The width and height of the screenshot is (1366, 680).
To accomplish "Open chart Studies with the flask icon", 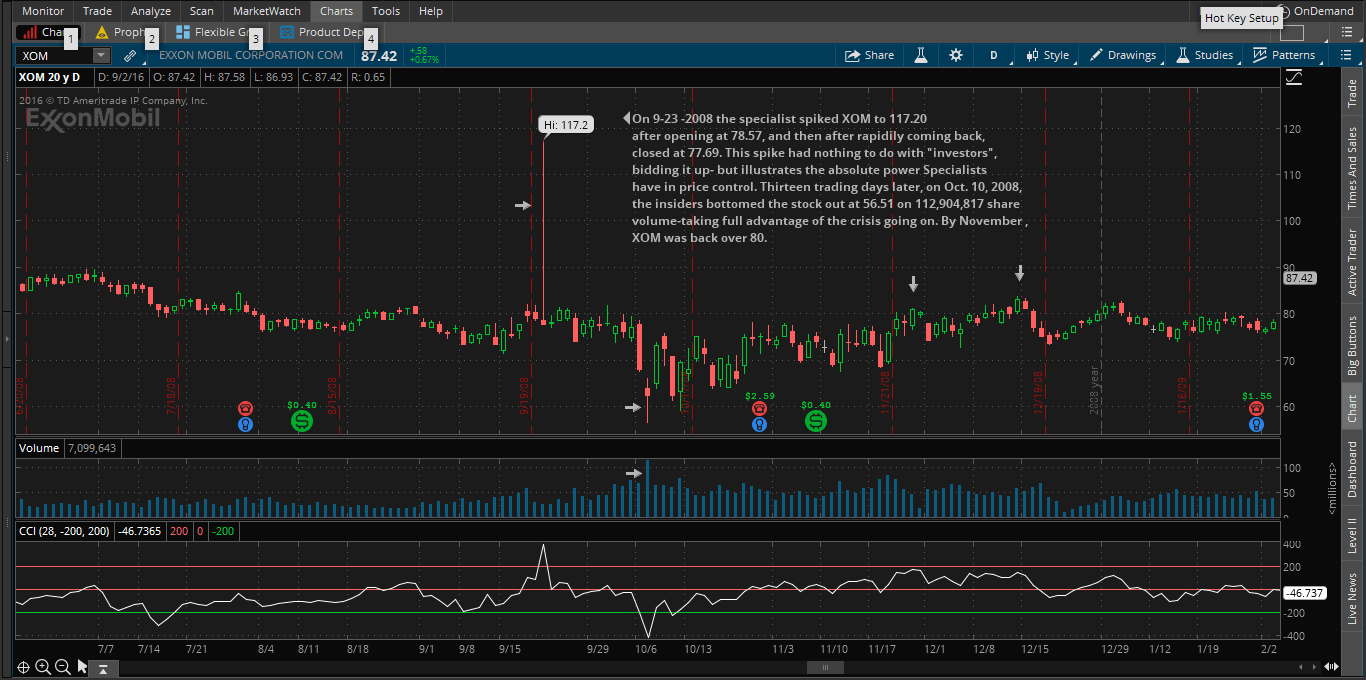I will tap(921, 56).
